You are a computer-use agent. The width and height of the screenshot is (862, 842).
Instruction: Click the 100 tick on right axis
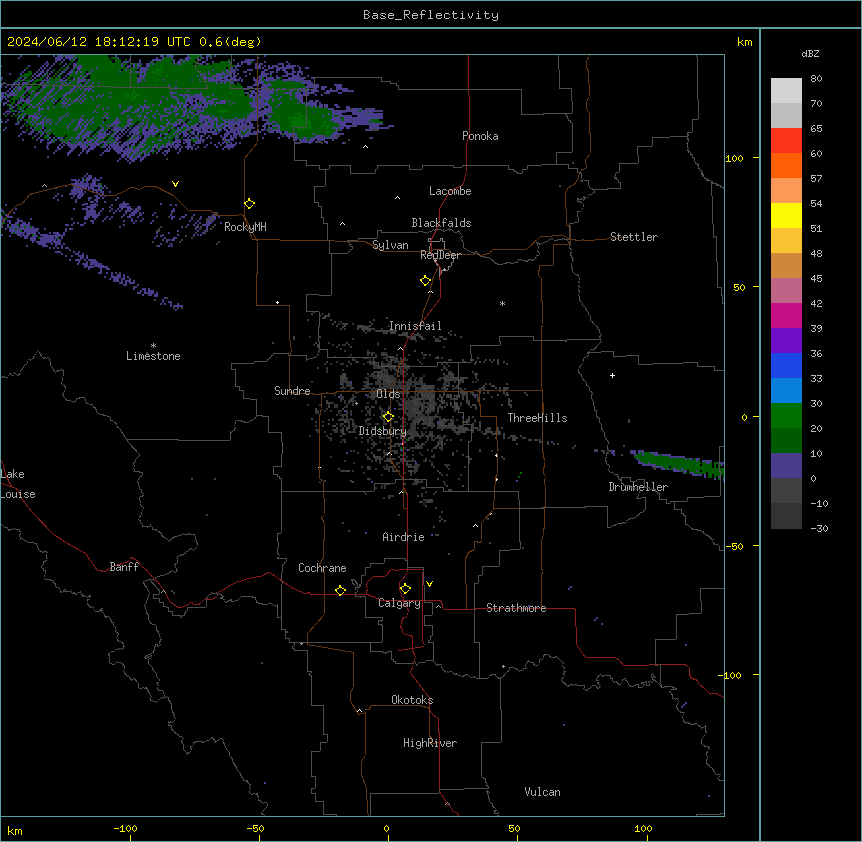pyautogui.click(x=734, y=158)
